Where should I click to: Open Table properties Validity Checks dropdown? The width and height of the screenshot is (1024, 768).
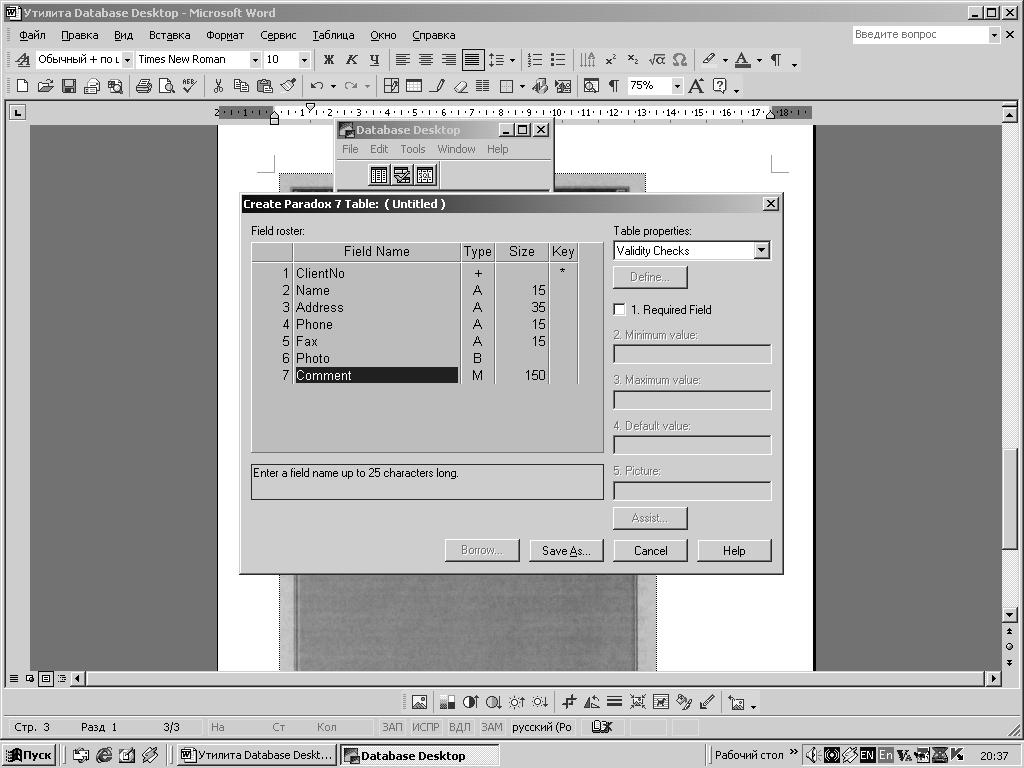coord(761,251)
